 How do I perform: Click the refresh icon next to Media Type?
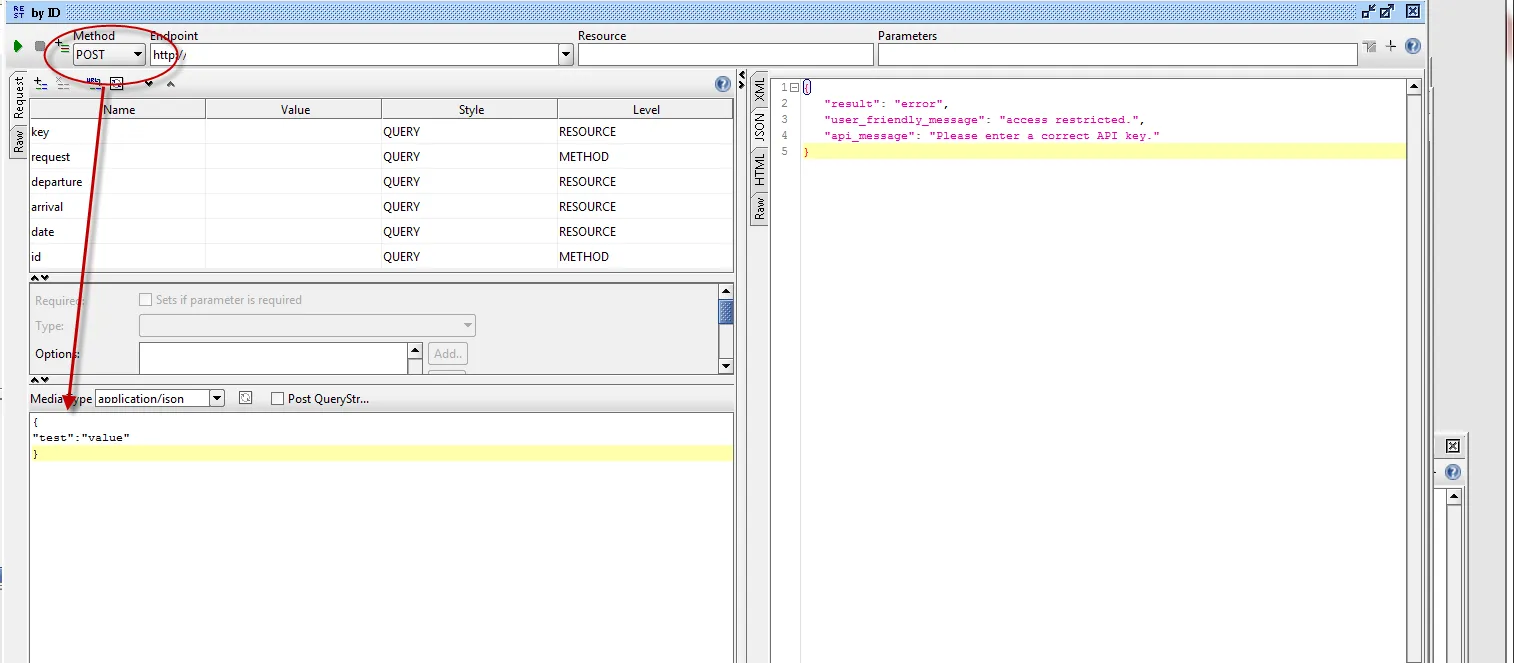(246, 398)
